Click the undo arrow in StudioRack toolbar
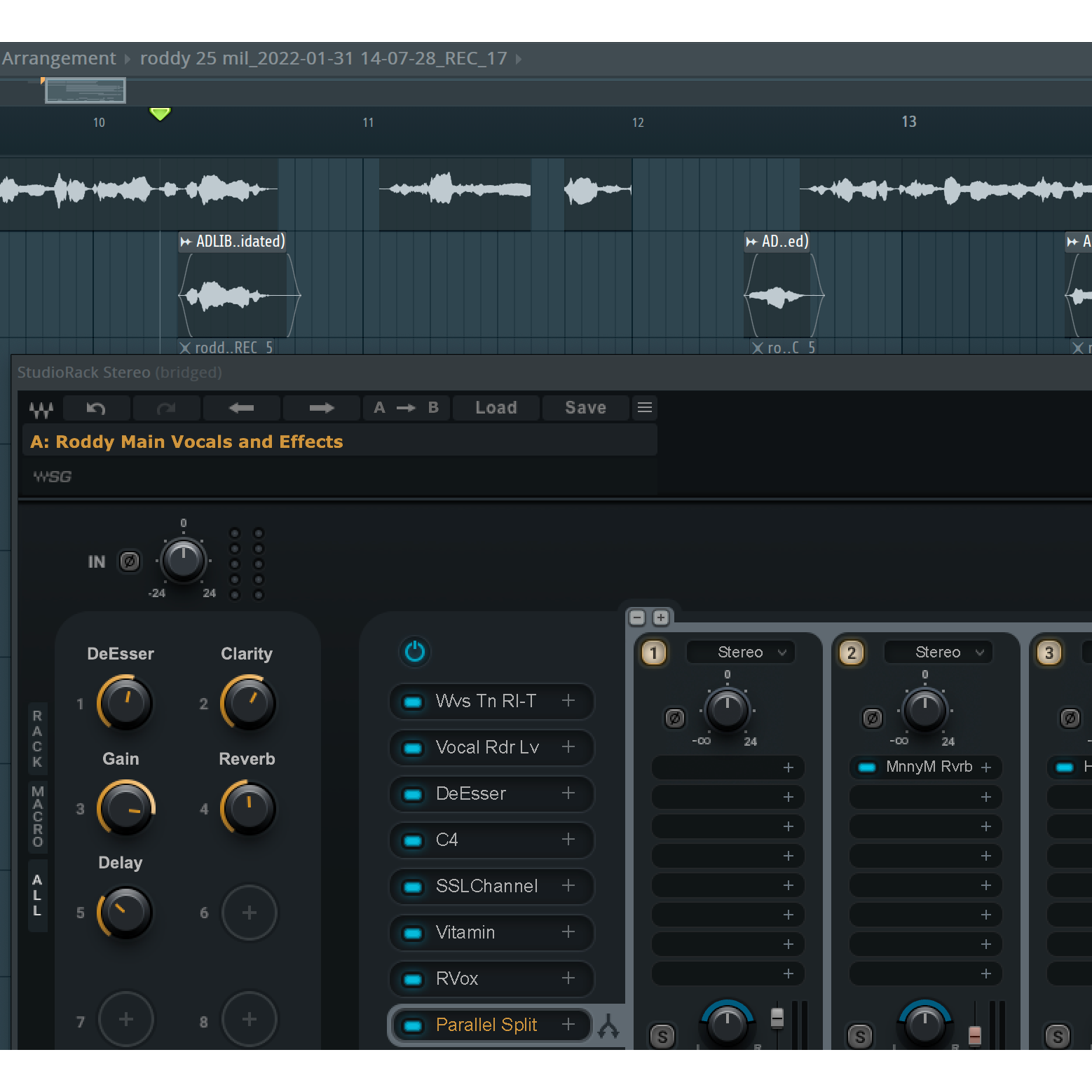 [x=96, y=408]
